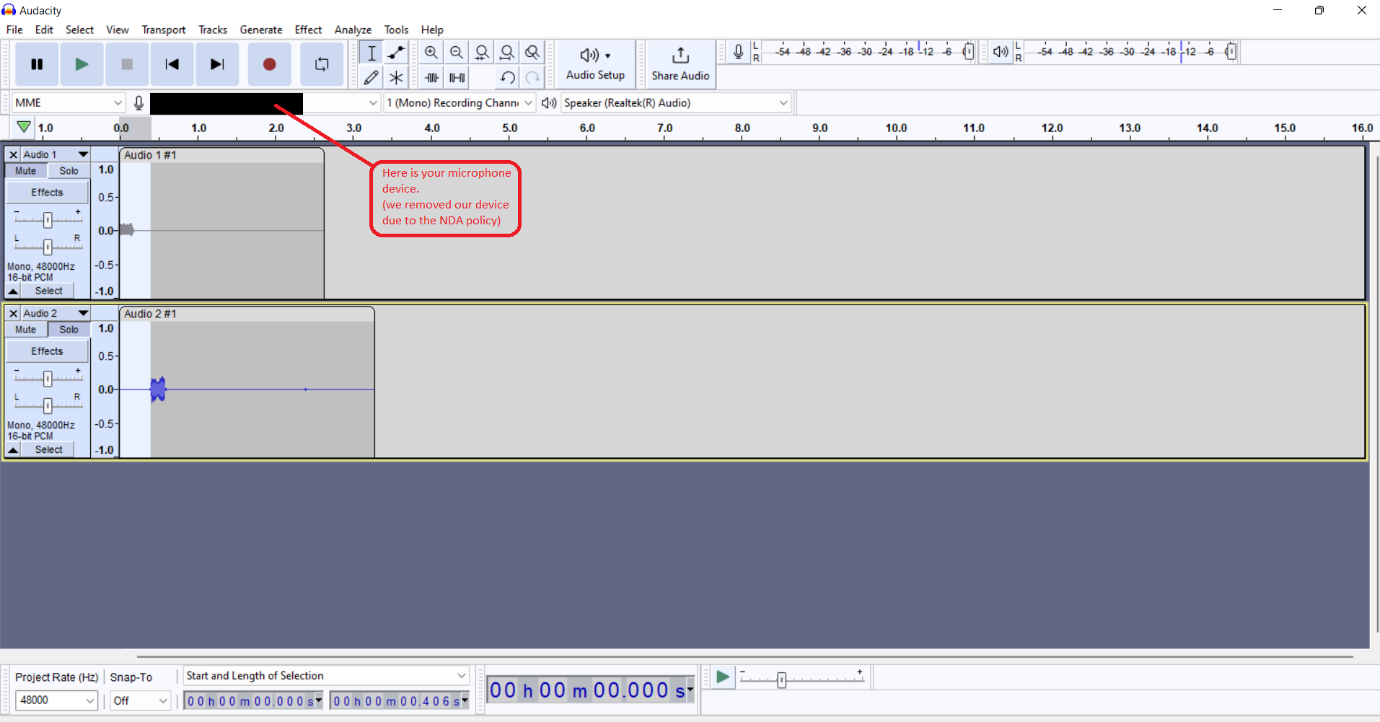Adjust the Audio 2 pan slider

(47, 405)
